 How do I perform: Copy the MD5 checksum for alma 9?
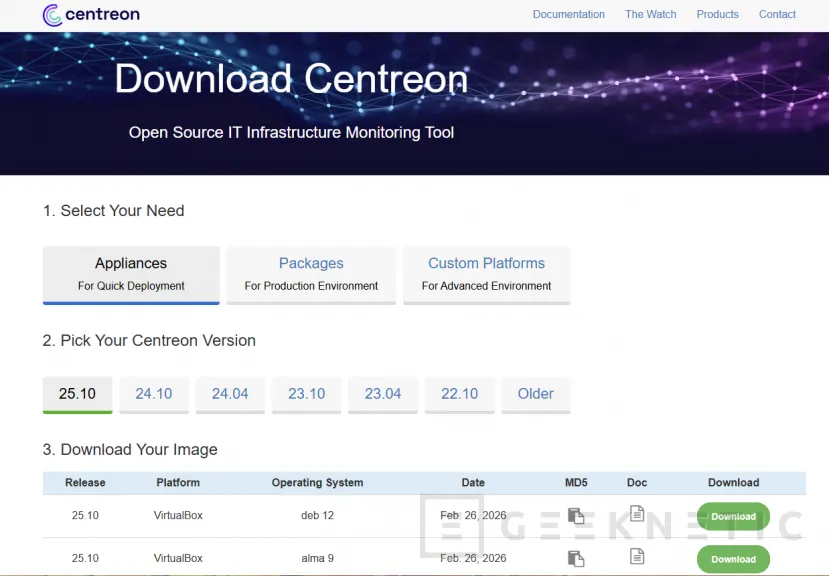576,557
